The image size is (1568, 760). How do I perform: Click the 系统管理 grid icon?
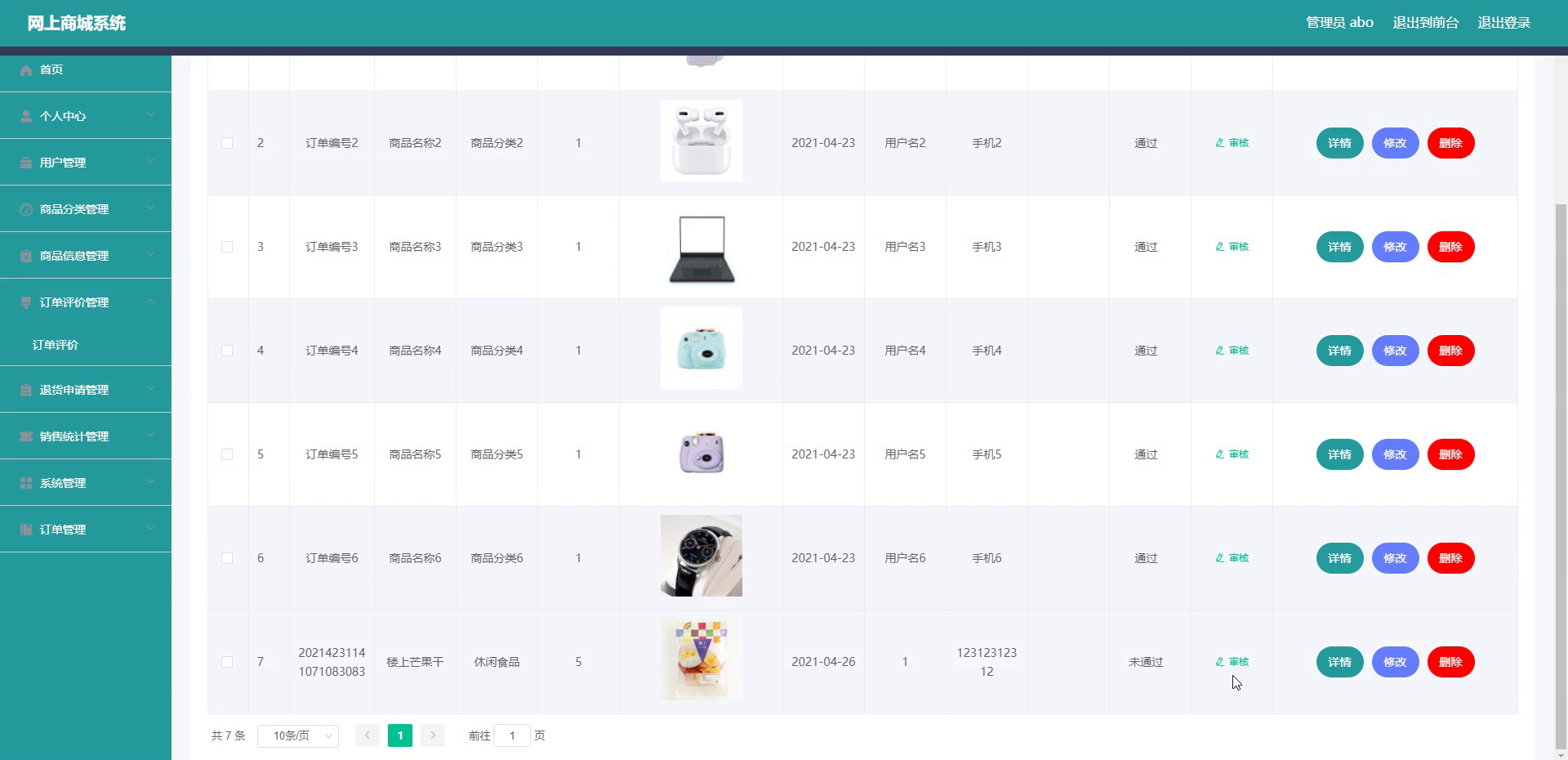pyautogui.click(x=26, y=483)
